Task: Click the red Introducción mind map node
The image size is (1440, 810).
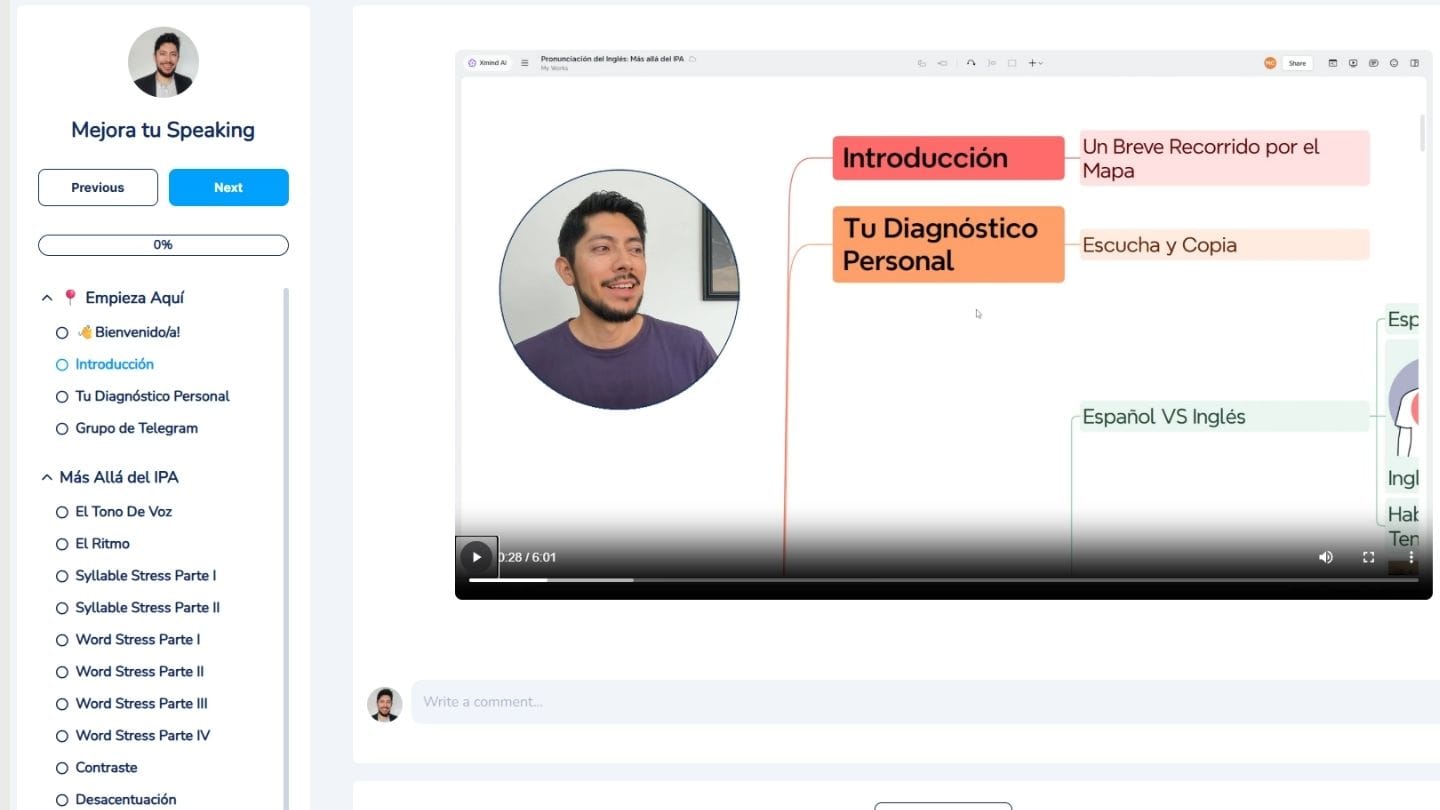Action: tap(948, 158)
